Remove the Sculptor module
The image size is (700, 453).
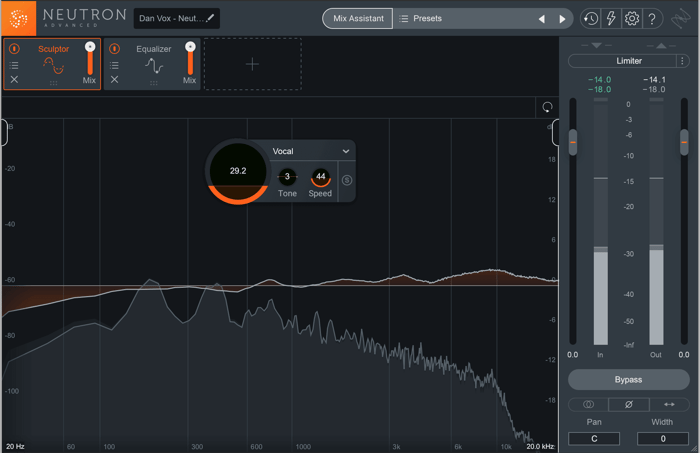14,79
